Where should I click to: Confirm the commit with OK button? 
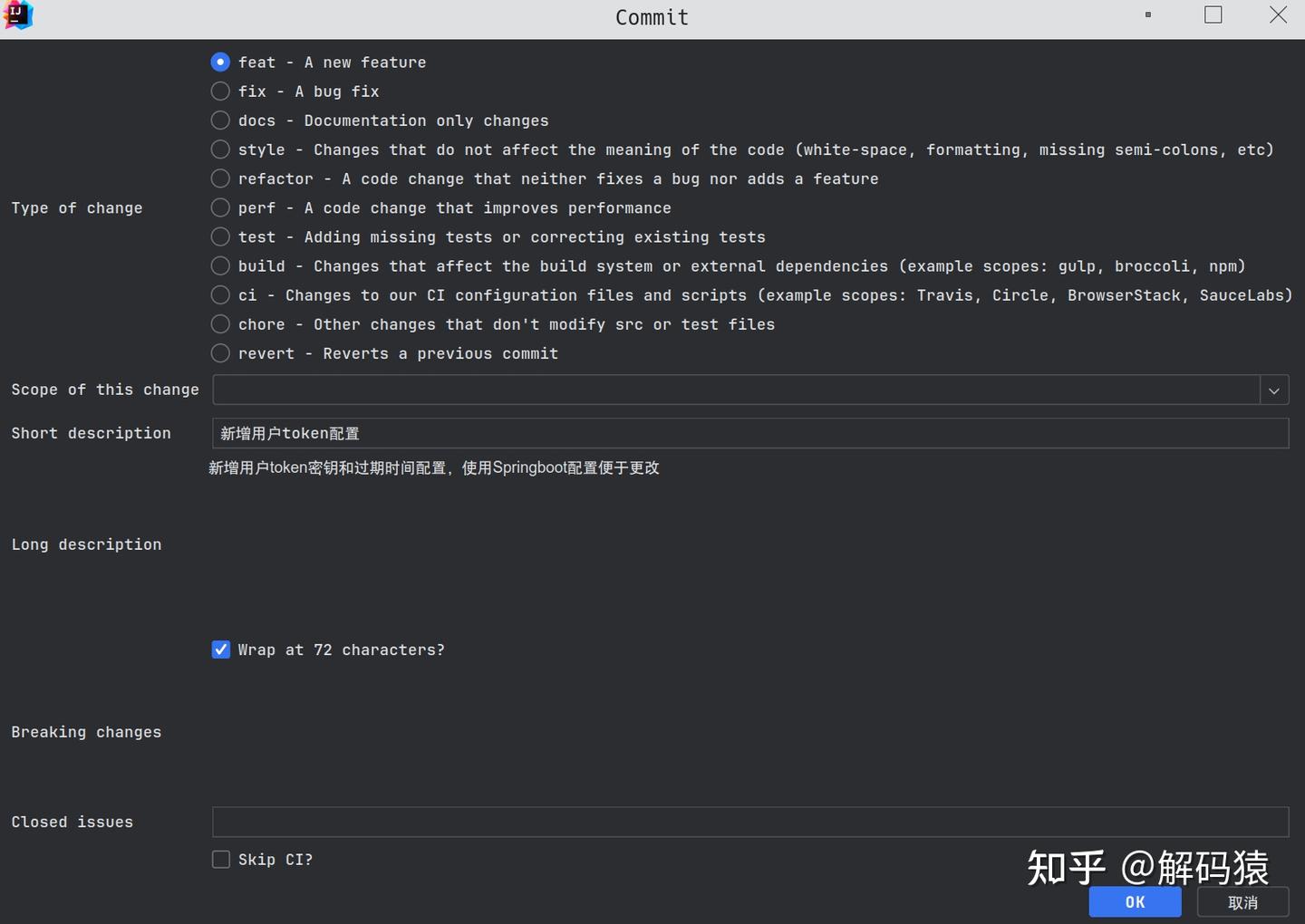click(x=1136, y=902)
